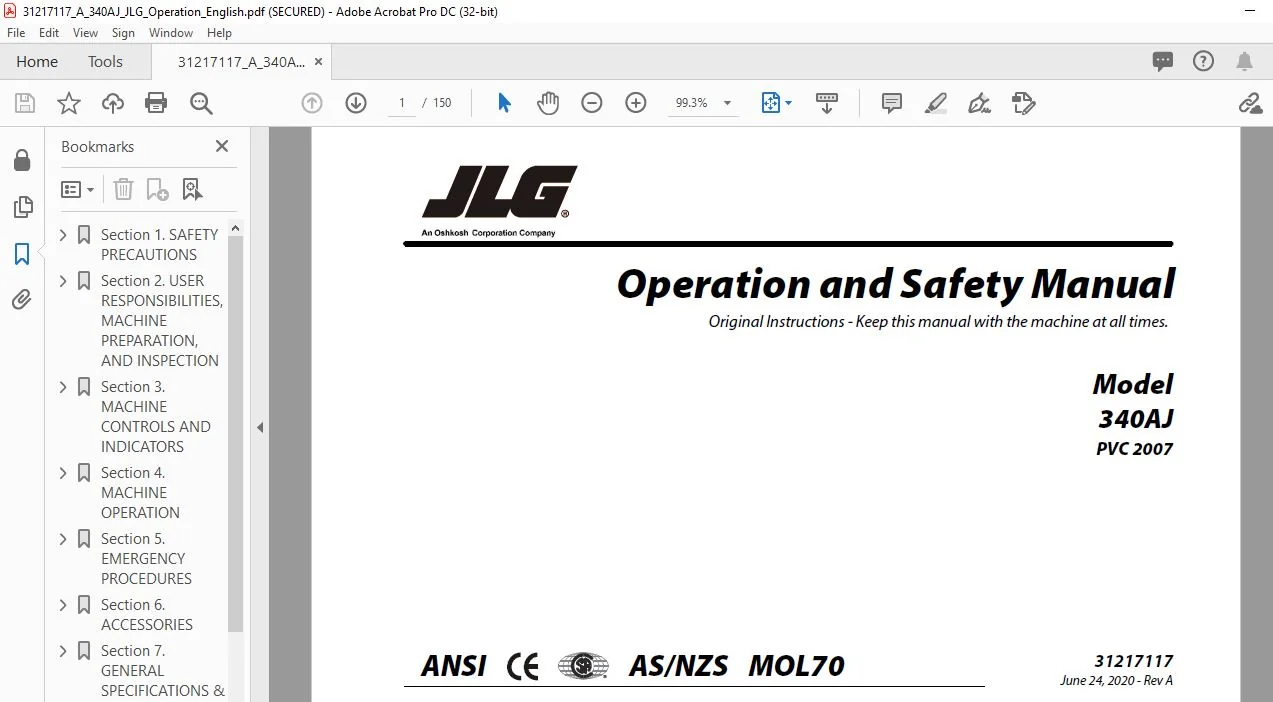
Task: Open the chat messages icon
Action: 1163,62
